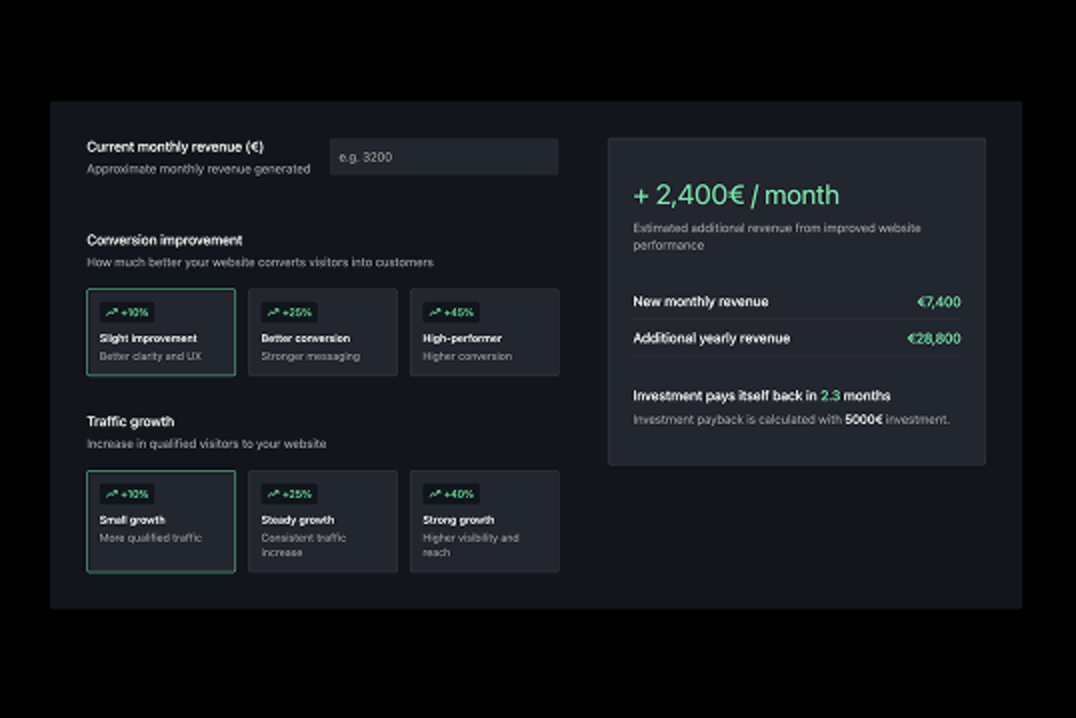
Task: Click the monthly revenue input field
Action: tap(443, 156)
